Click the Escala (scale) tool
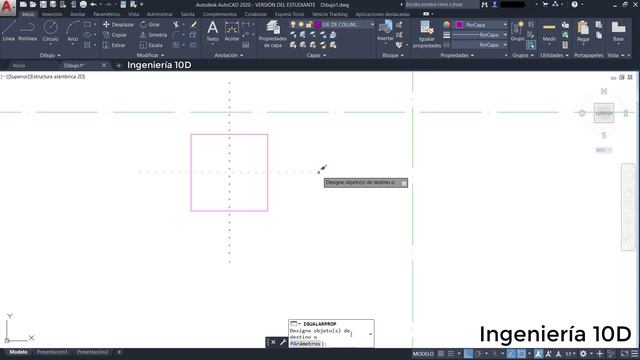Screen dimensions: 640x360 tap(151, 45)
